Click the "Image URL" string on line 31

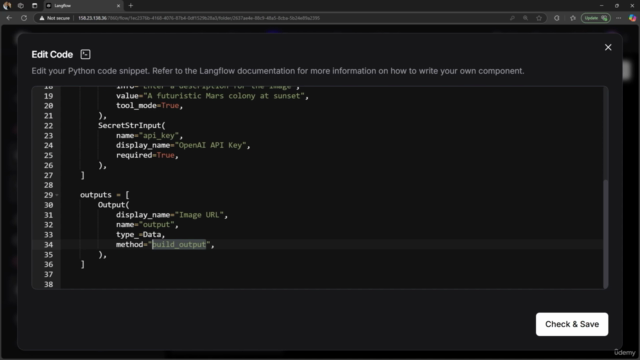tap(199, 215)
